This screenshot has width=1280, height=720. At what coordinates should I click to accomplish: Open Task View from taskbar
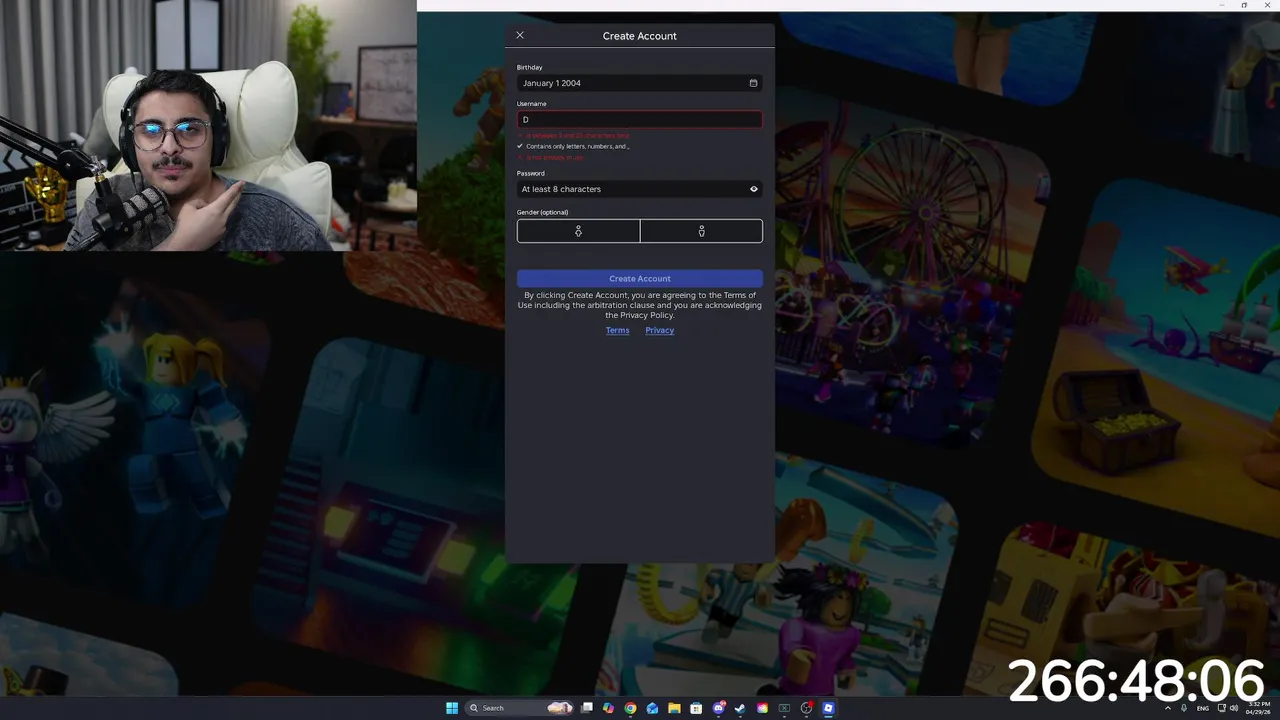587,708
